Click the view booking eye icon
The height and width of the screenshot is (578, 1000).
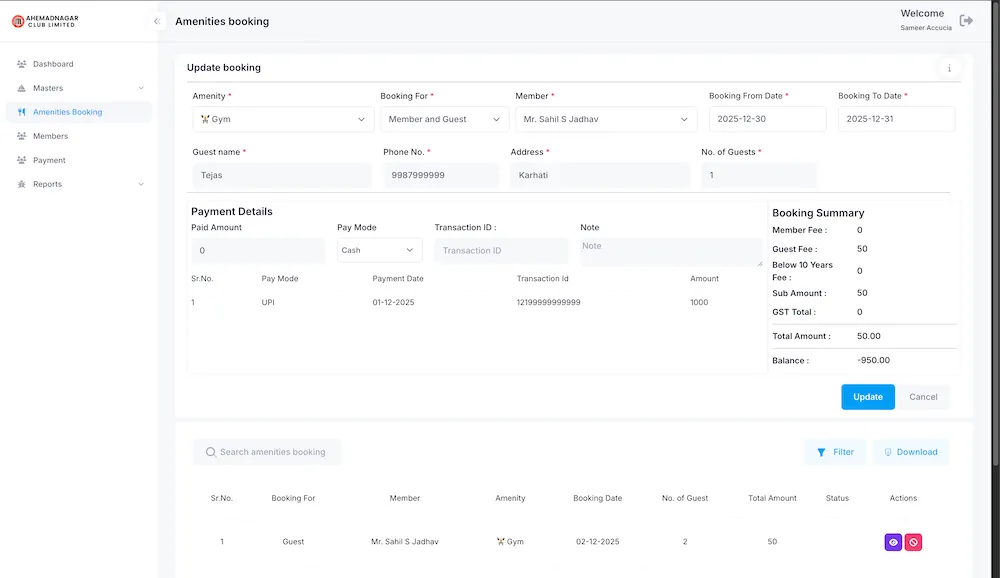click(893, 542)
